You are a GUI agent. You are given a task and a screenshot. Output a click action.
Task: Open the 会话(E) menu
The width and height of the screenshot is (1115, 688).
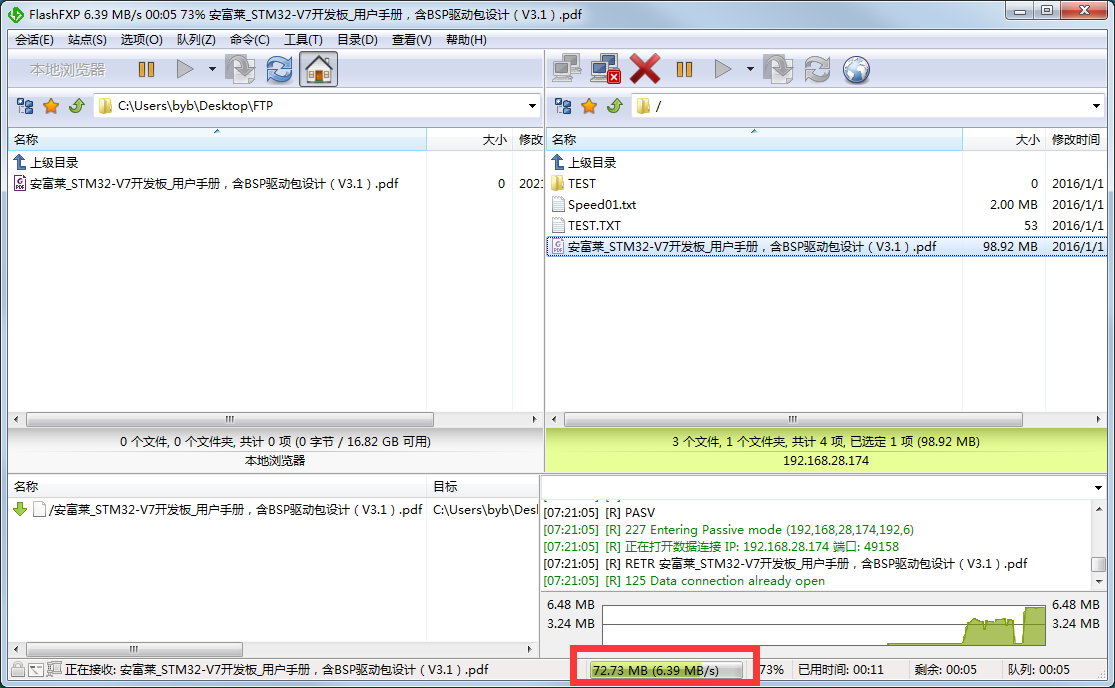tap(34, 40)
